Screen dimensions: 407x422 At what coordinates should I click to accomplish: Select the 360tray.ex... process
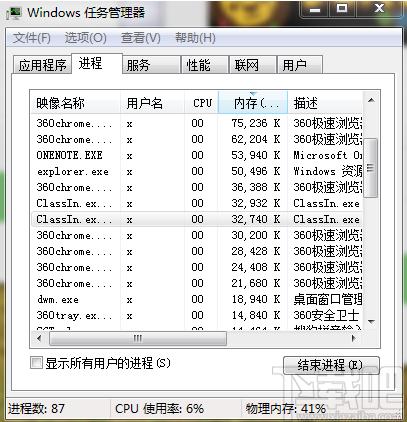197,315
